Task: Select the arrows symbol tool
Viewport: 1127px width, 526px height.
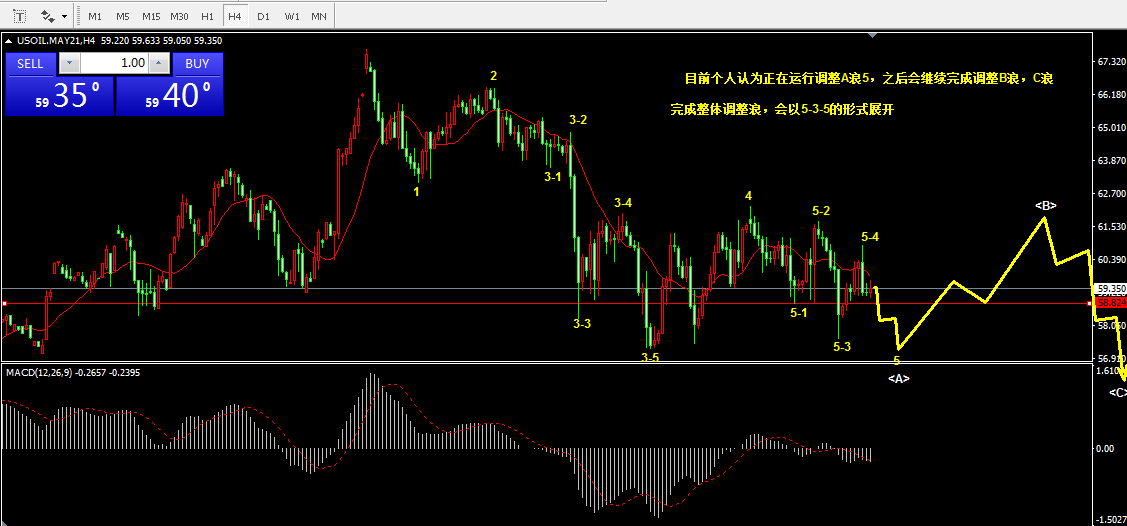Action: 48,15
